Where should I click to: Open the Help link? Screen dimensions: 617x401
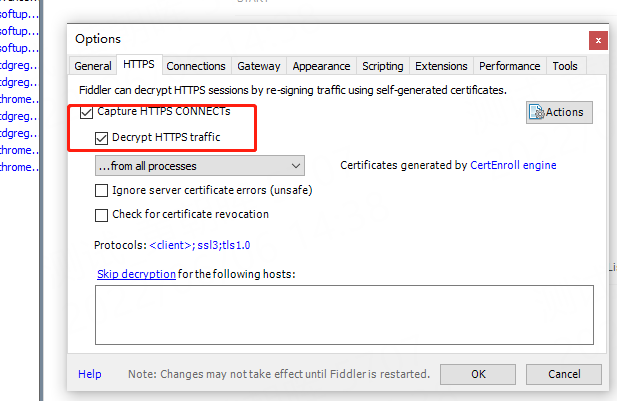[x=90, y=374]
